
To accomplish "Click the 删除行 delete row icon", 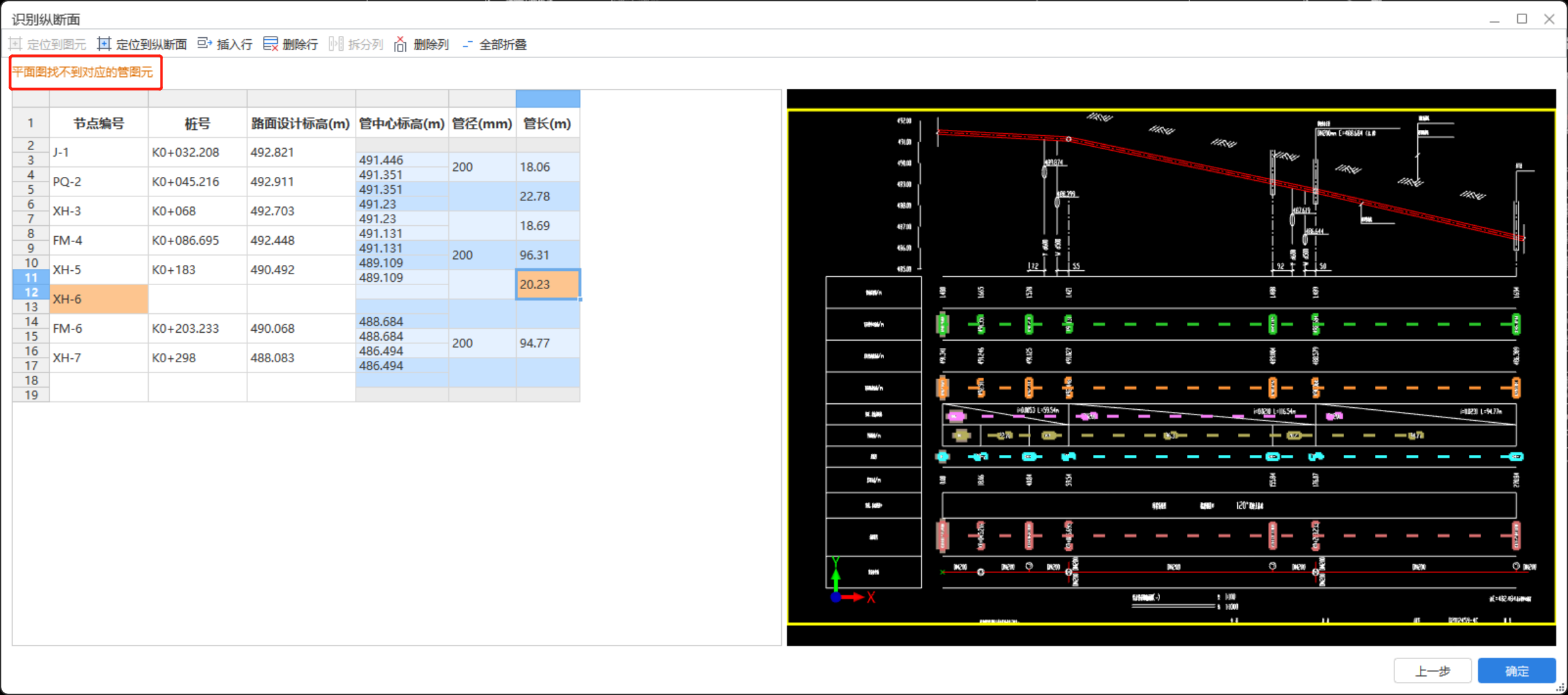I will point(270,44).
